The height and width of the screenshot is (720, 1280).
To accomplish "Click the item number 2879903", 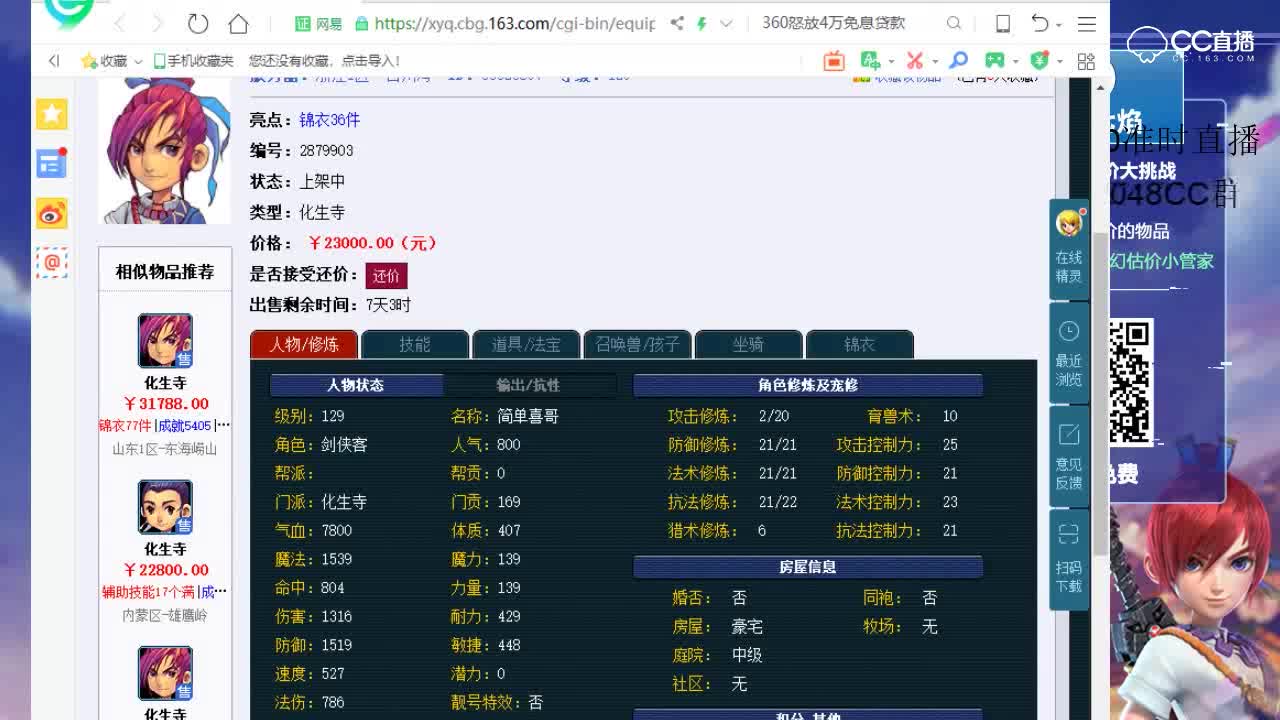I will pos(326,151).
